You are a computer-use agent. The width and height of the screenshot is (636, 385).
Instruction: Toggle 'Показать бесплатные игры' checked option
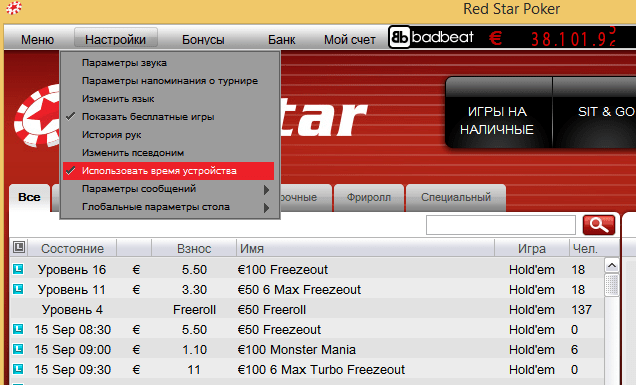169,117
